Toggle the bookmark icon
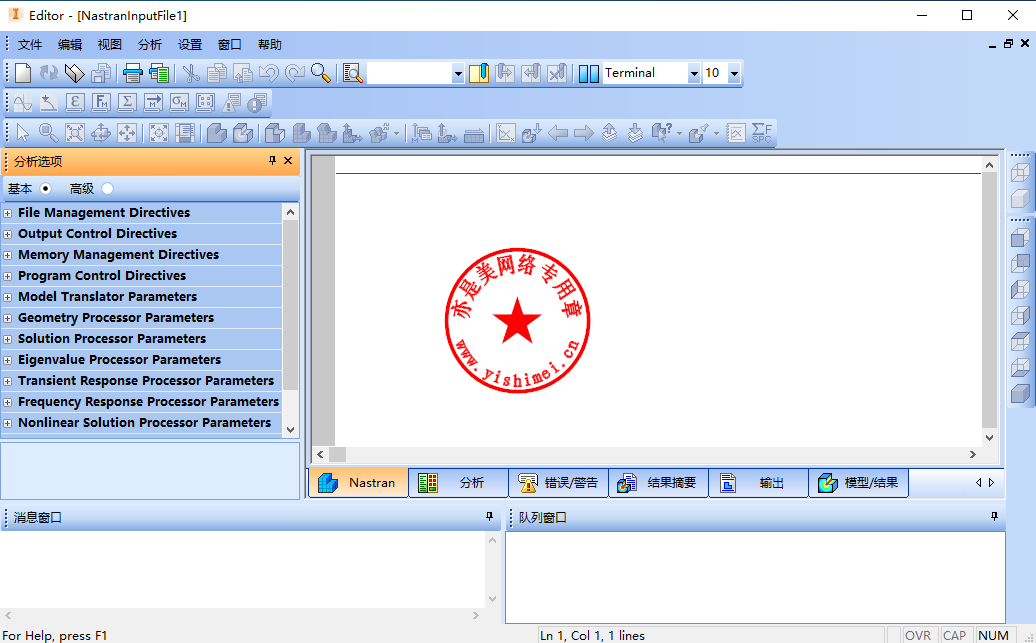 click(x=478, y=73)
